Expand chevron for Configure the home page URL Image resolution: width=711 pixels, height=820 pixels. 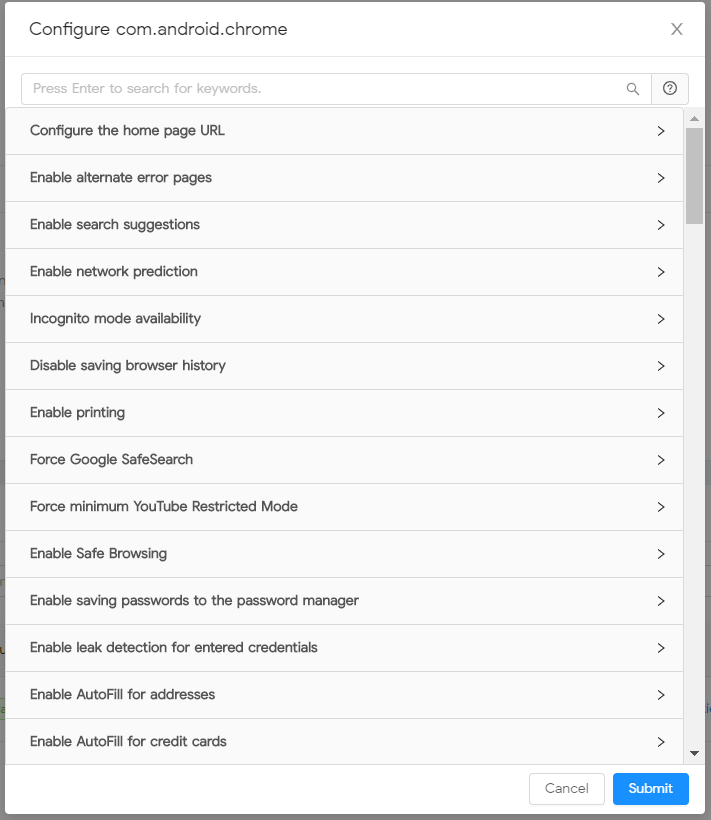(661, 131)
